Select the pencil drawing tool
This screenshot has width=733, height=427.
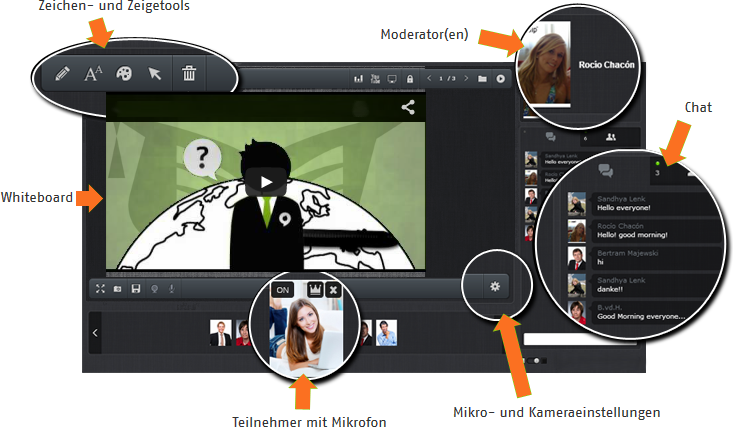[x=61, y=73]
